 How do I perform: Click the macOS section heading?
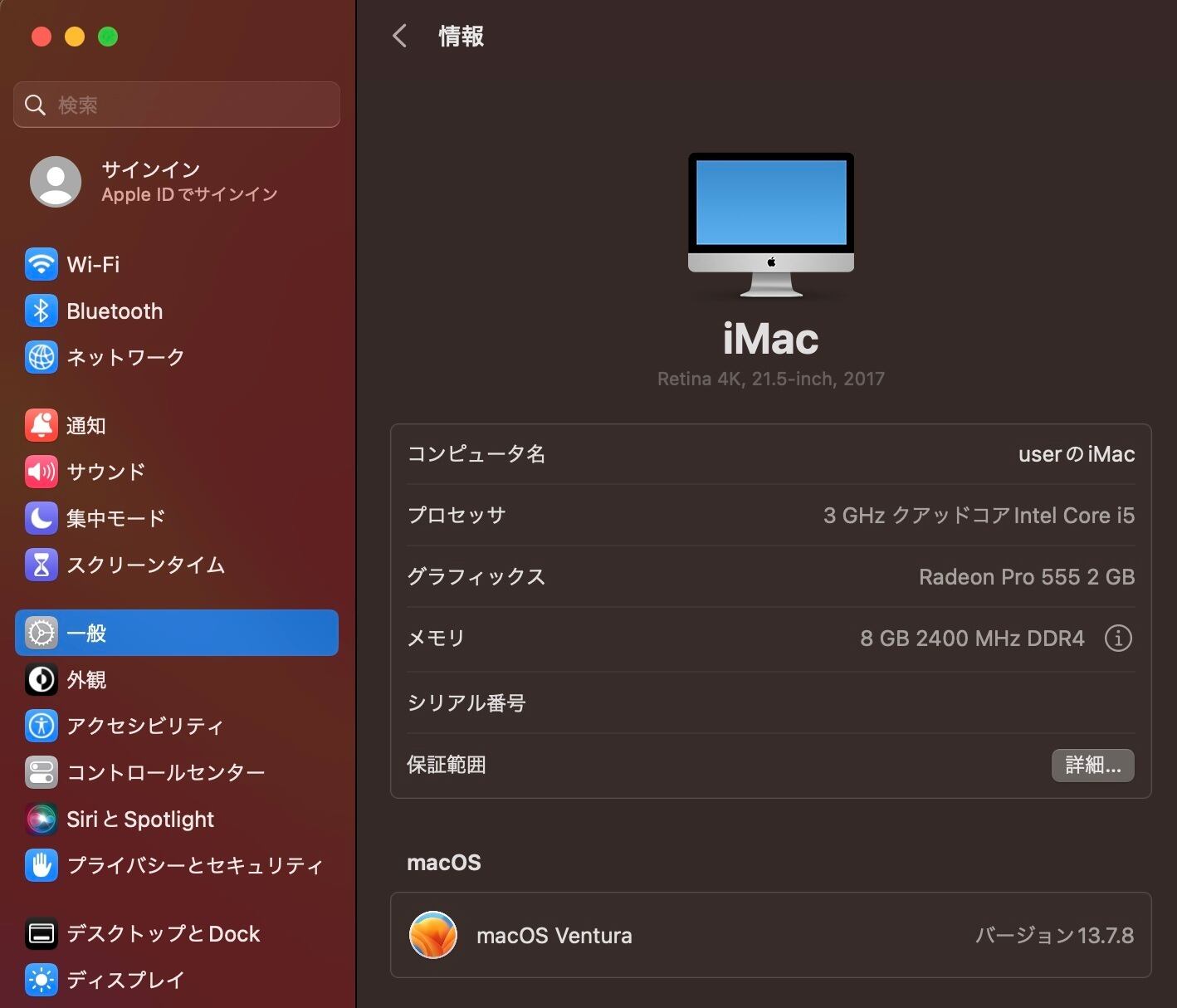point(444,863)
